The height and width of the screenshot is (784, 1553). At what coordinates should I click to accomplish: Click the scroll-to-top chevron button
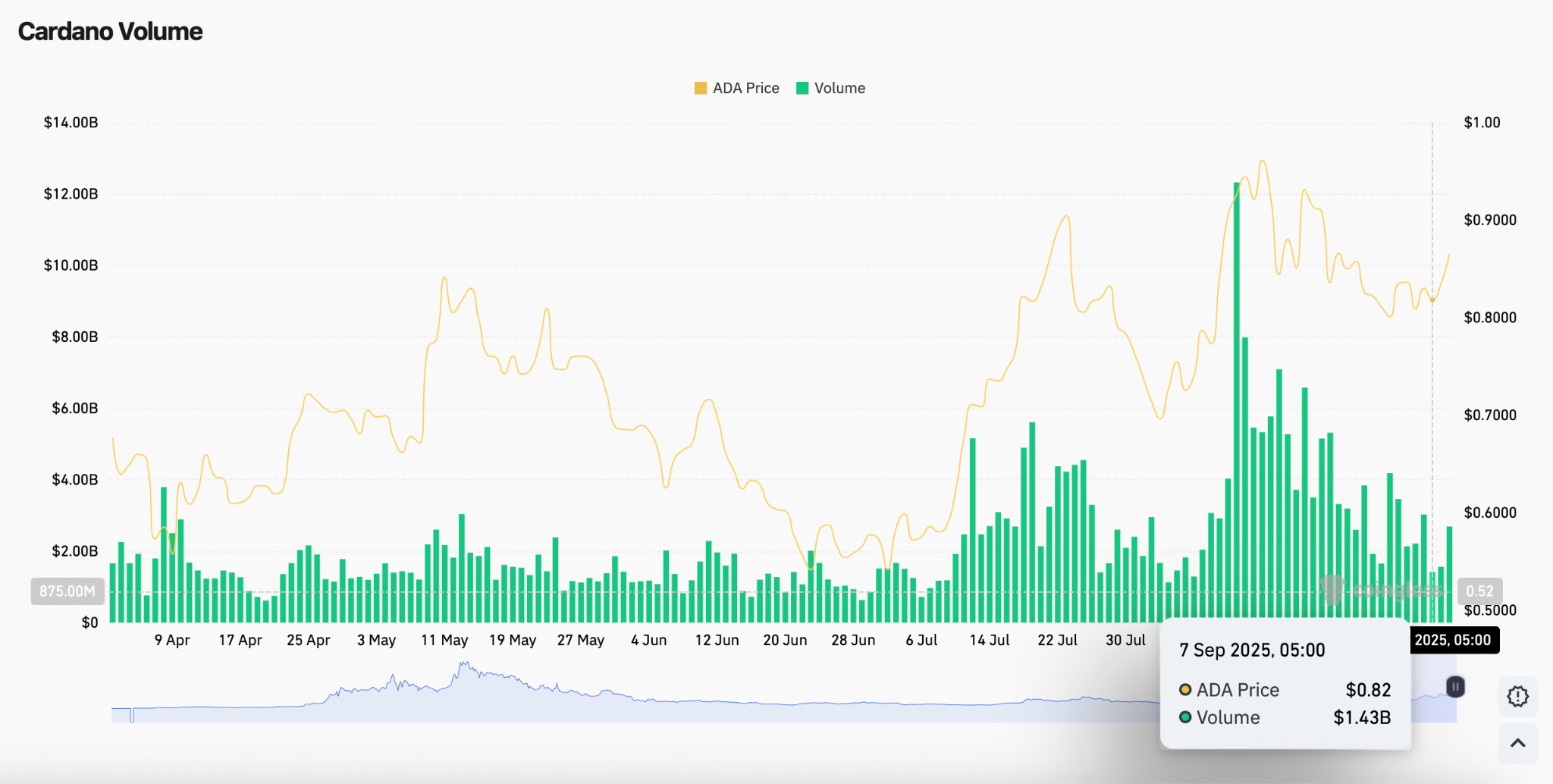1517,743
